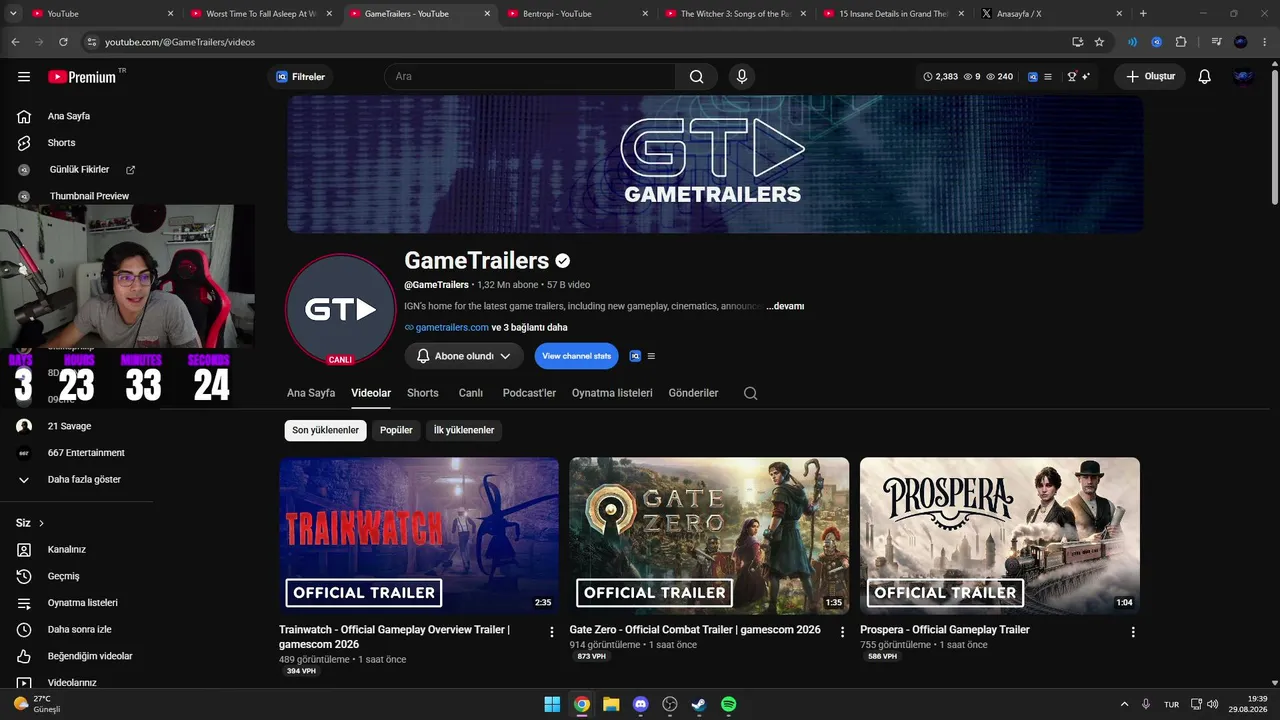The height and width of the screenshot is (720, 1280).
Task: Click the View channel stats button
Action: click(x=576, y=356)
